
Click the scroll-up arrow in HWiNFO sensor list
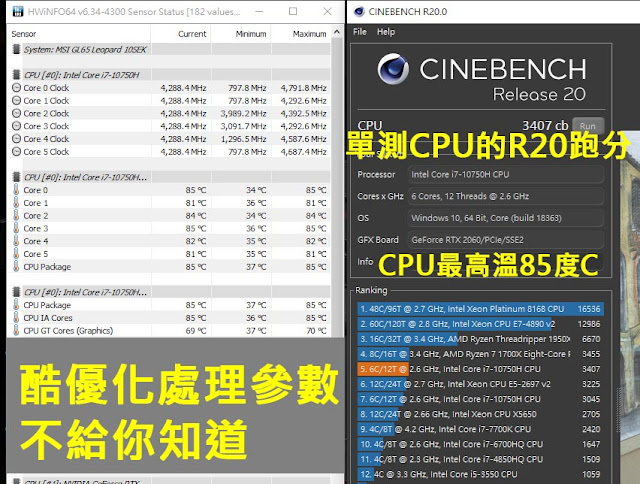click(x=337, y=32)
